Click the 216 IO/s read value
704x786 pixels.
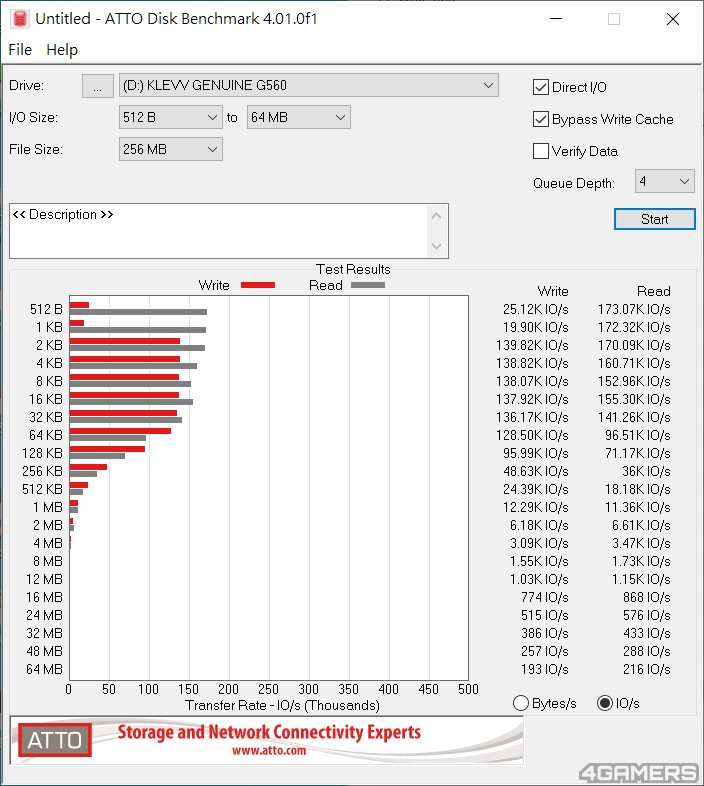click(x=646, y=669)
